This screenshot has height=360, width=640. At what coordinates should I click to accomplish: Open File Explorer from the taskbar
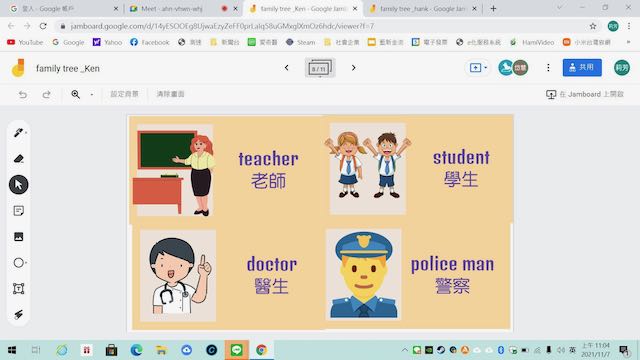pos(162,350)
